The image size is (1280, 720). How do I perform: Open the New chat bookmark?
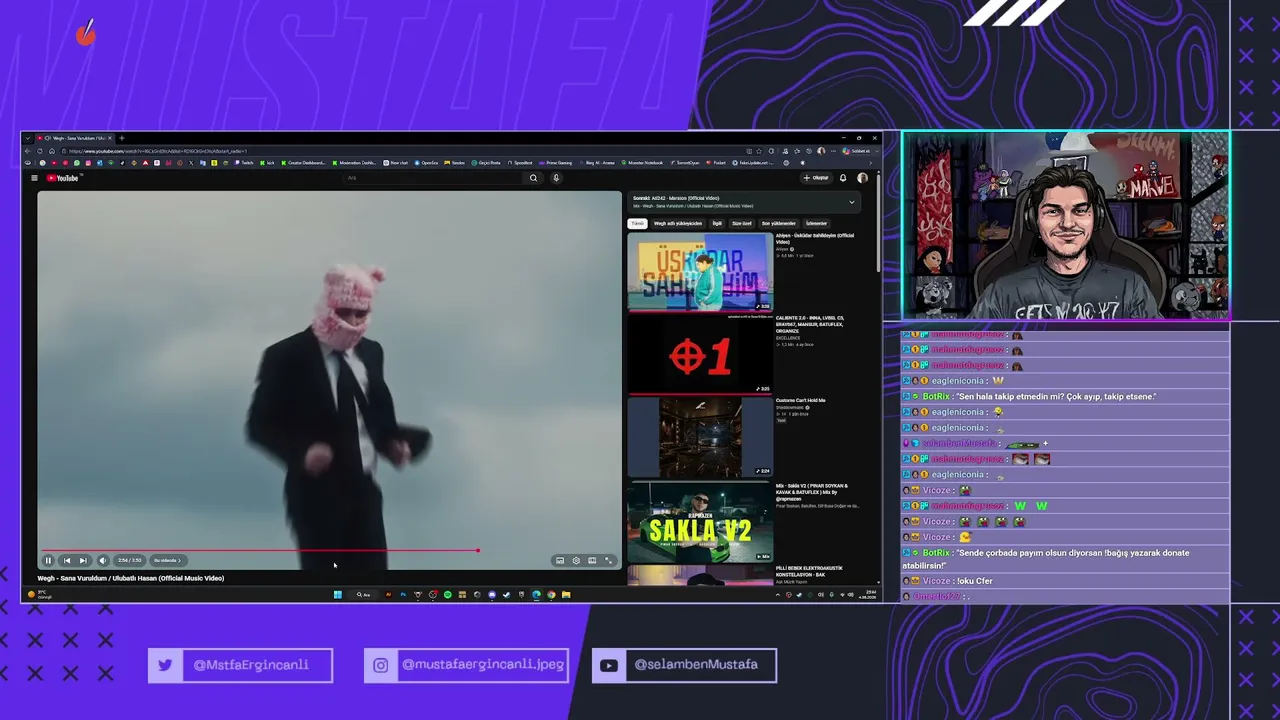point(396,163)
